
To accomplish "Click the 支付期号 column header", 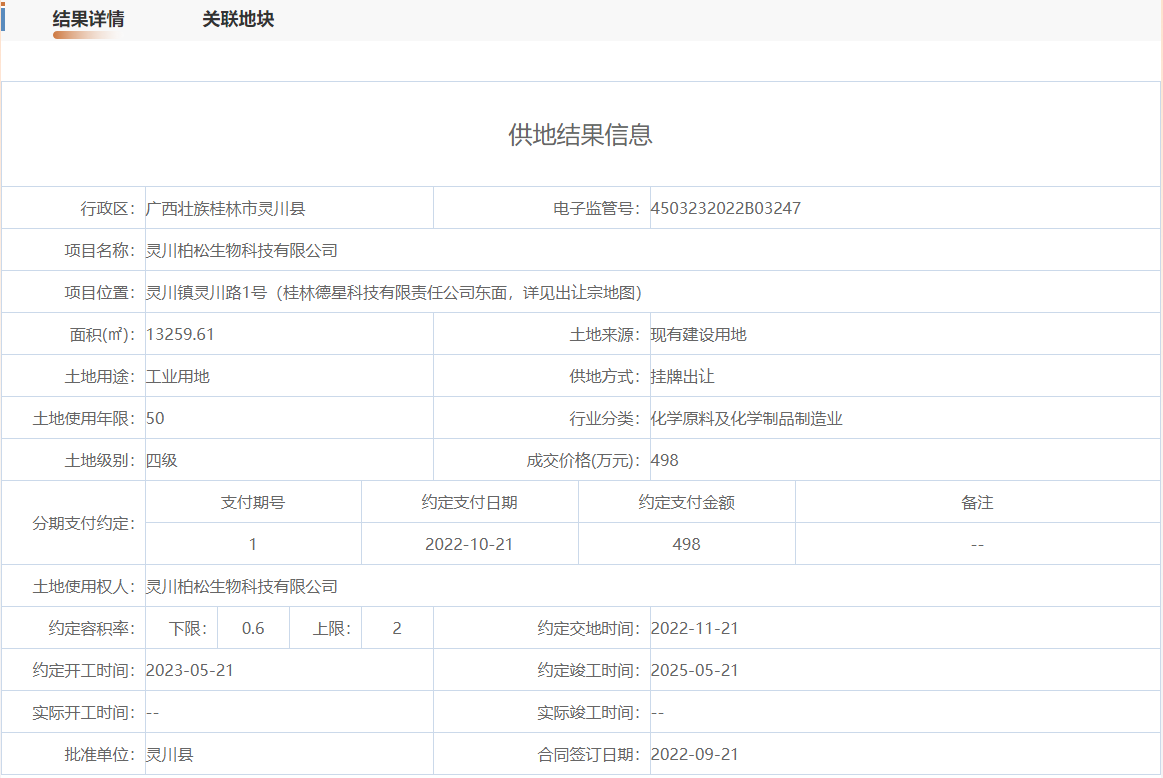I will click(253, 503).
